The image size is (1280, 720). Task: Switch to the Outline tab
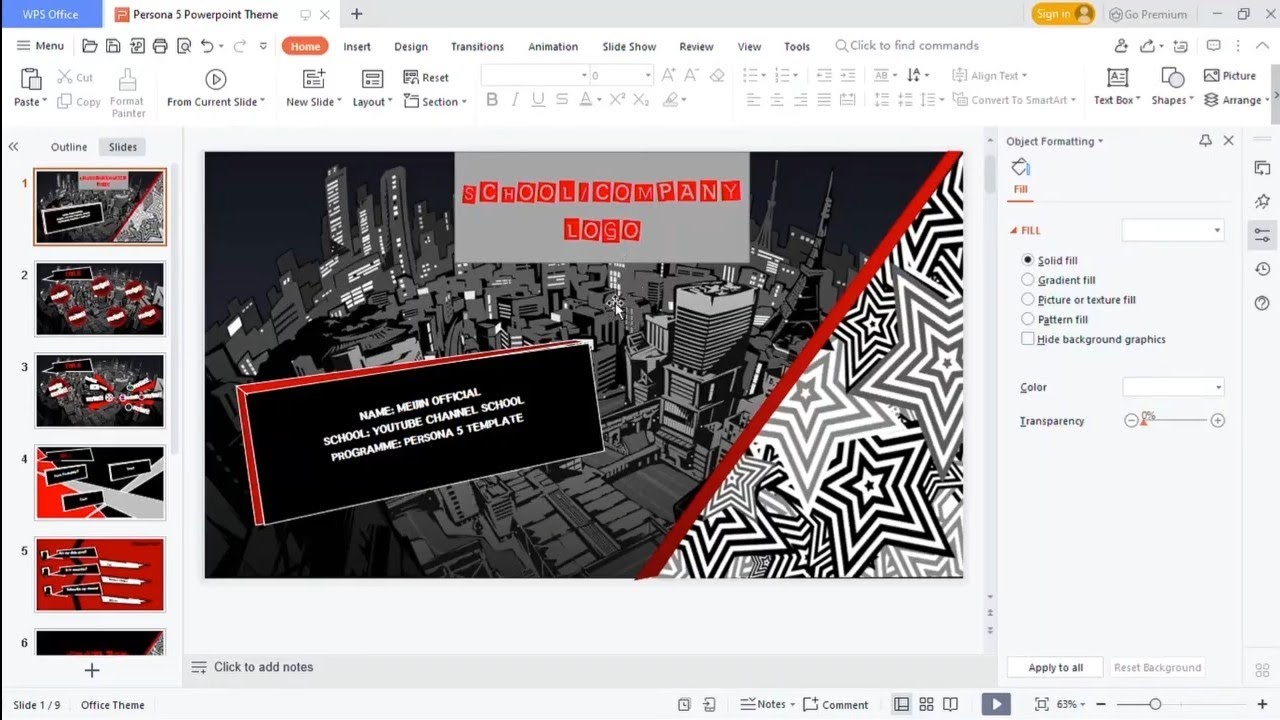69,147
